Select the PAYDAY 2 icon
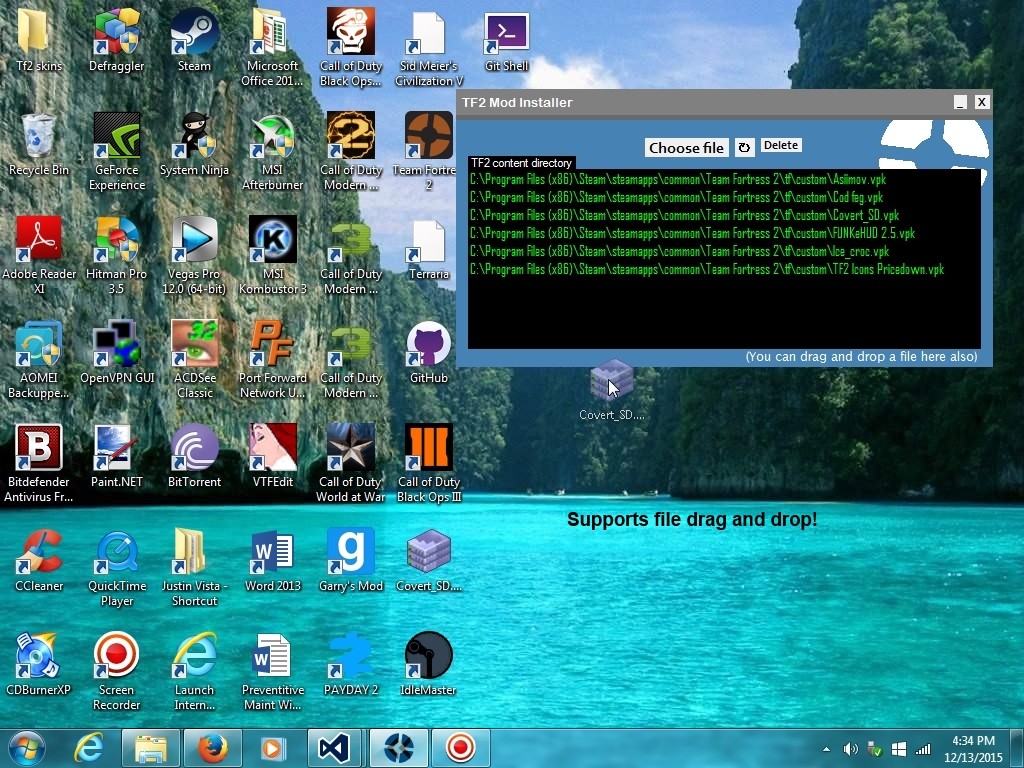1024x768 pixels. (351, 664)
